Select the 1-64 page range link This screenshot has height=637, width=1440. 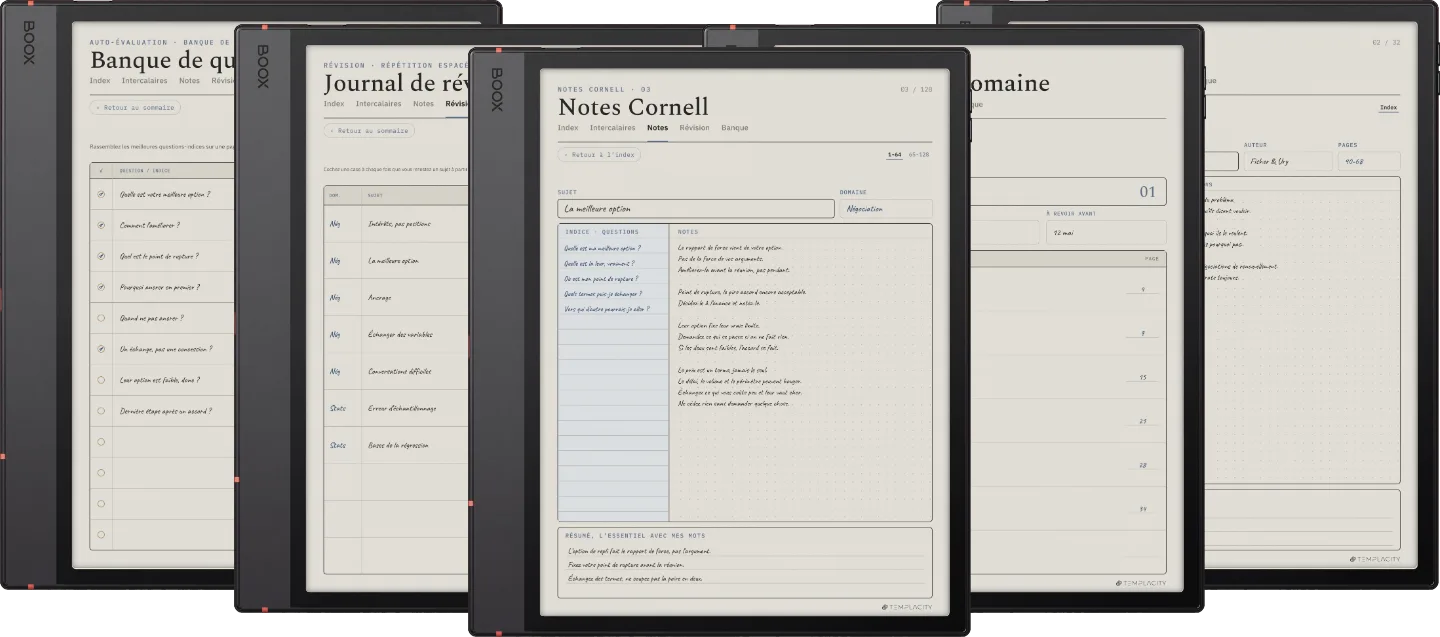894,155
